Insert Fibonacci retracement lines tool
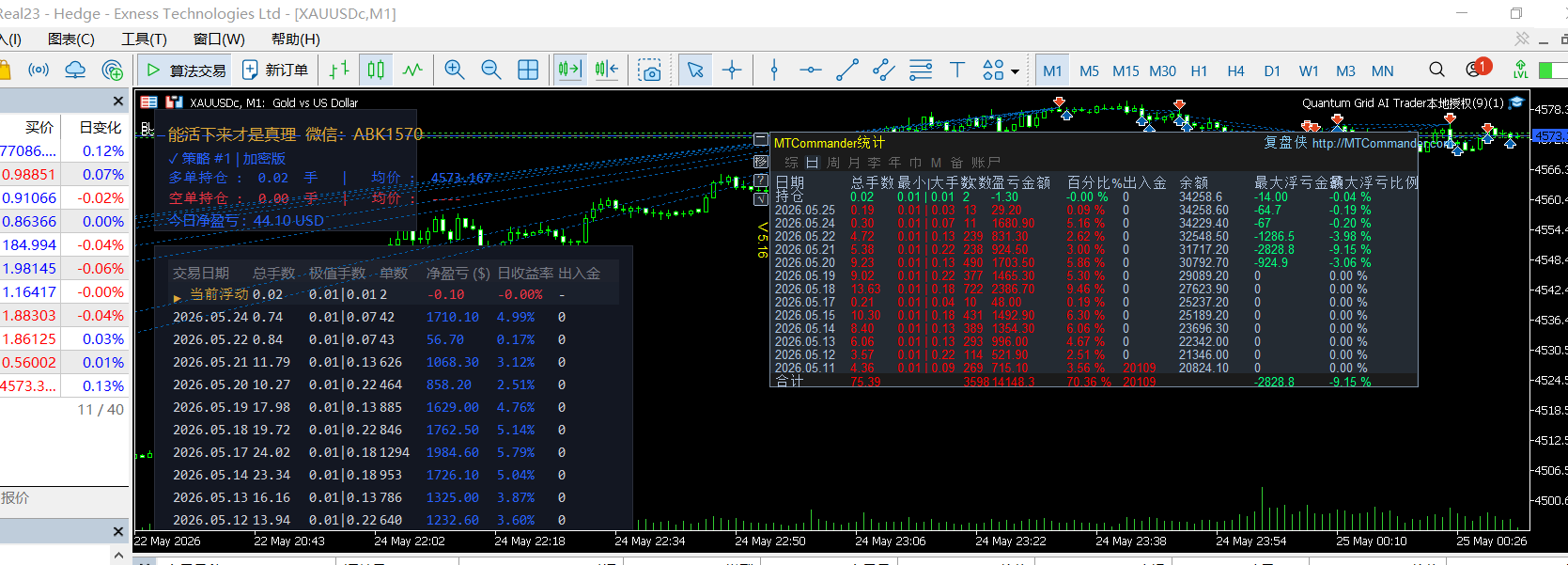Screen dimensions: 1568x565 coord(921,70)
